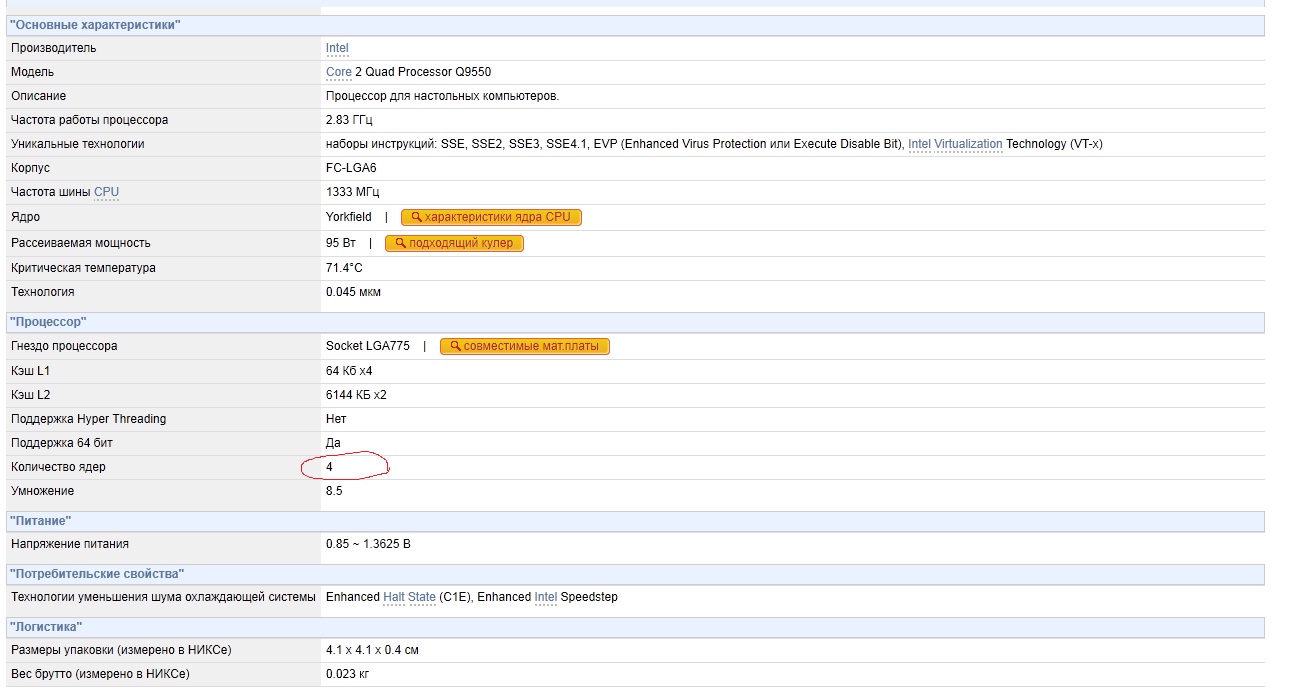Select the Да 64-bit support value
Screen dimensions: 1298x698
[x=333, y=443]
